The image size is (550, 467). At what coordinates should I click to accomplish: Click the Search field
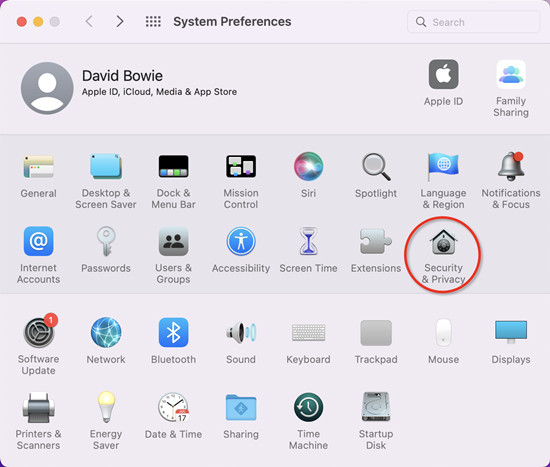[474, 22]
